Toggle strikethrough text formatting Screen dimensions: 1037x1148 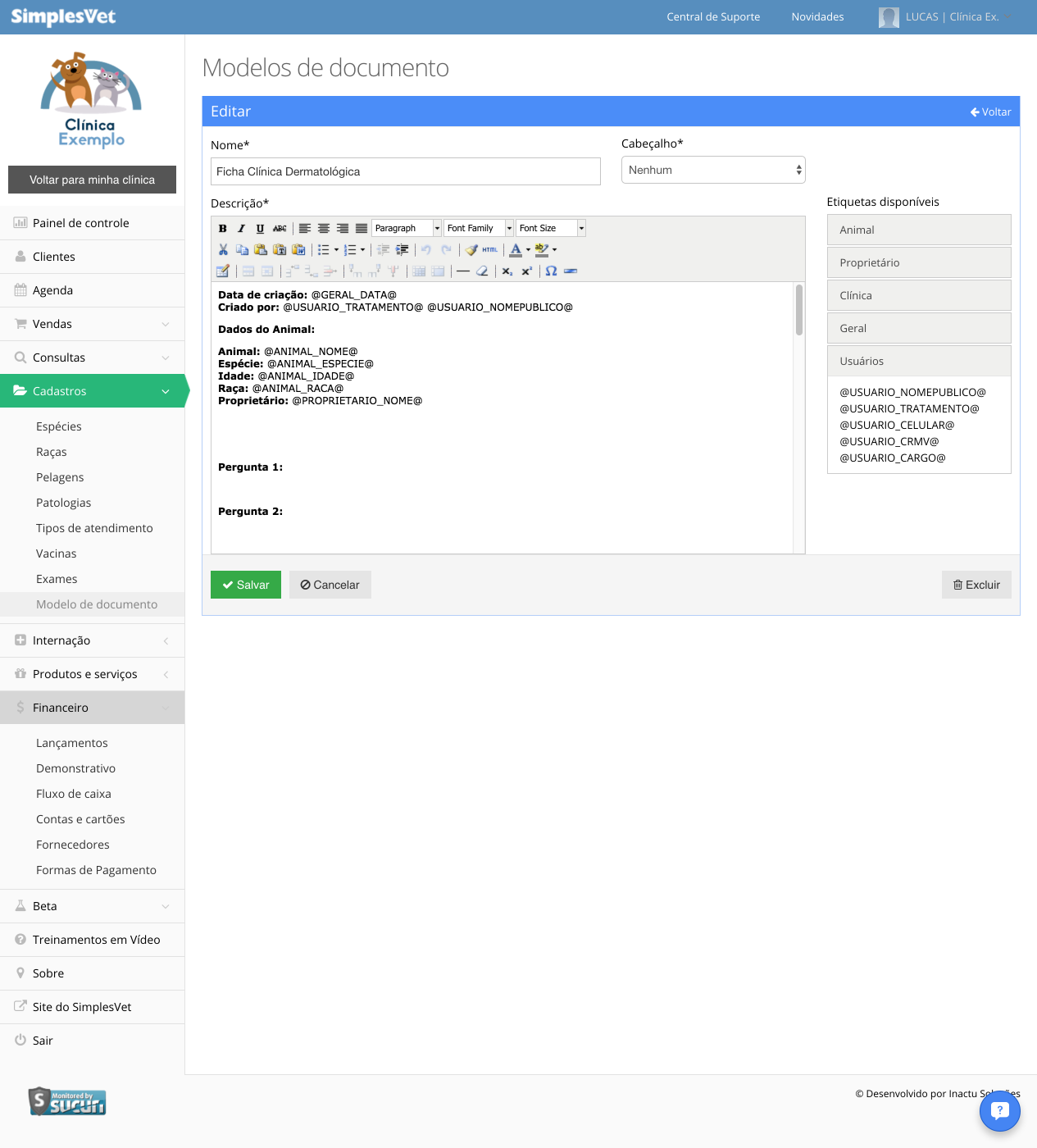[x=280, y=229]
